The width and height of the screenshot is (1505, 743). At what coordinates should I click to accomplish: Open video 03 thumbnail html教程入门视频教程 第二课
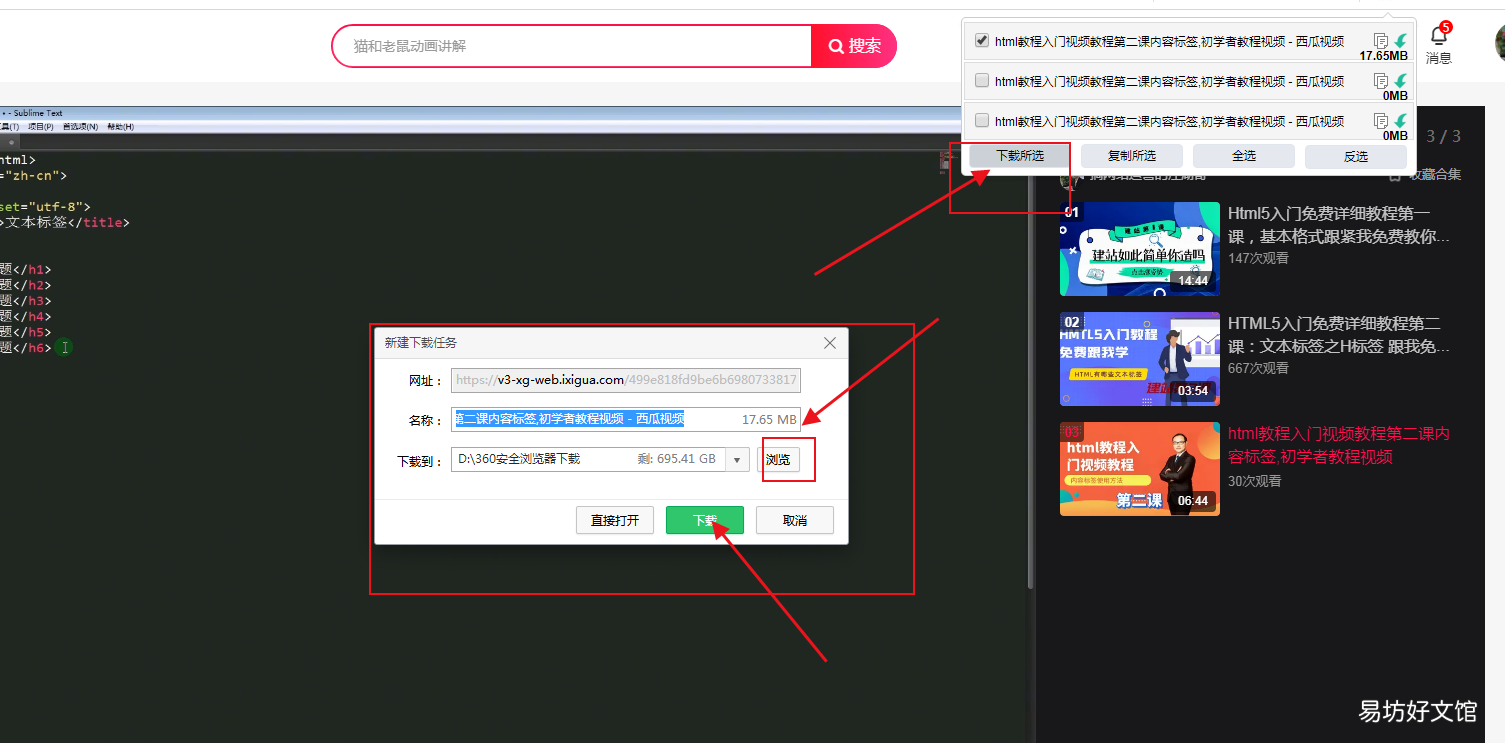pos(1140,469)
